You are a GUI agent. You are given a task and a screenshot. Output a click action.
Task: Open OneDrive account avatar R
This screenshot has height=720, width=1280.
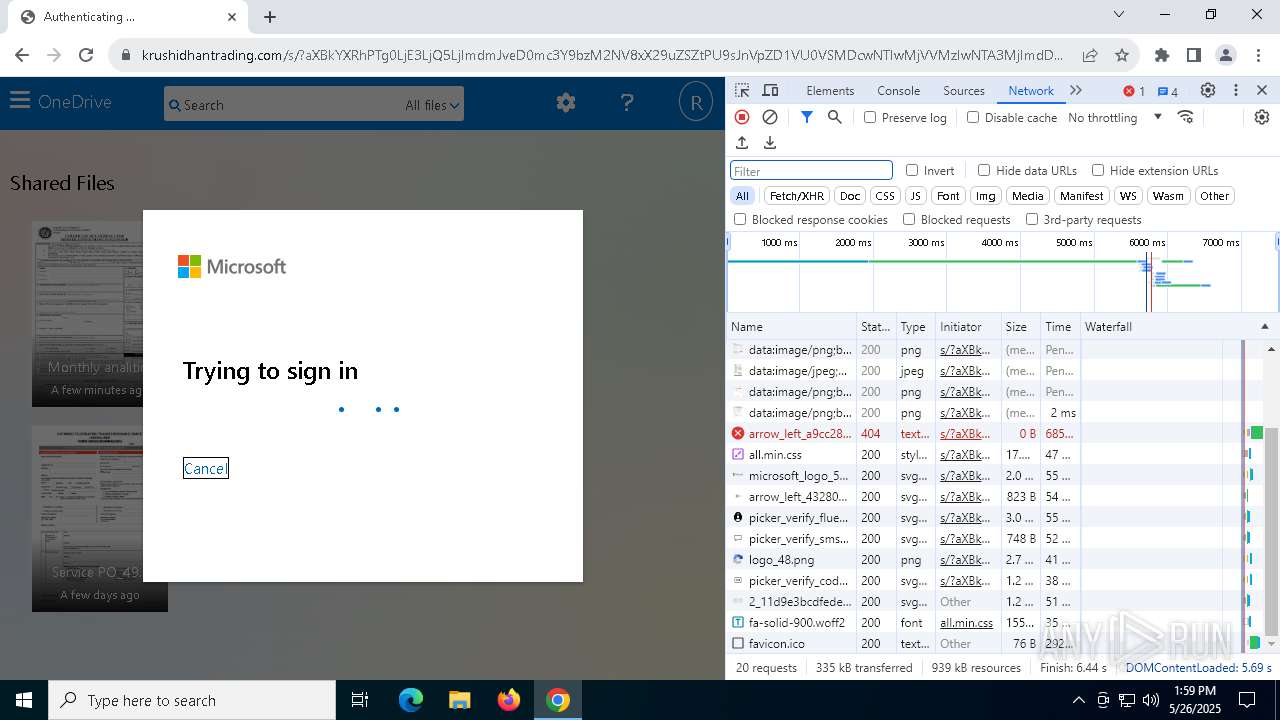click(695, 102)
